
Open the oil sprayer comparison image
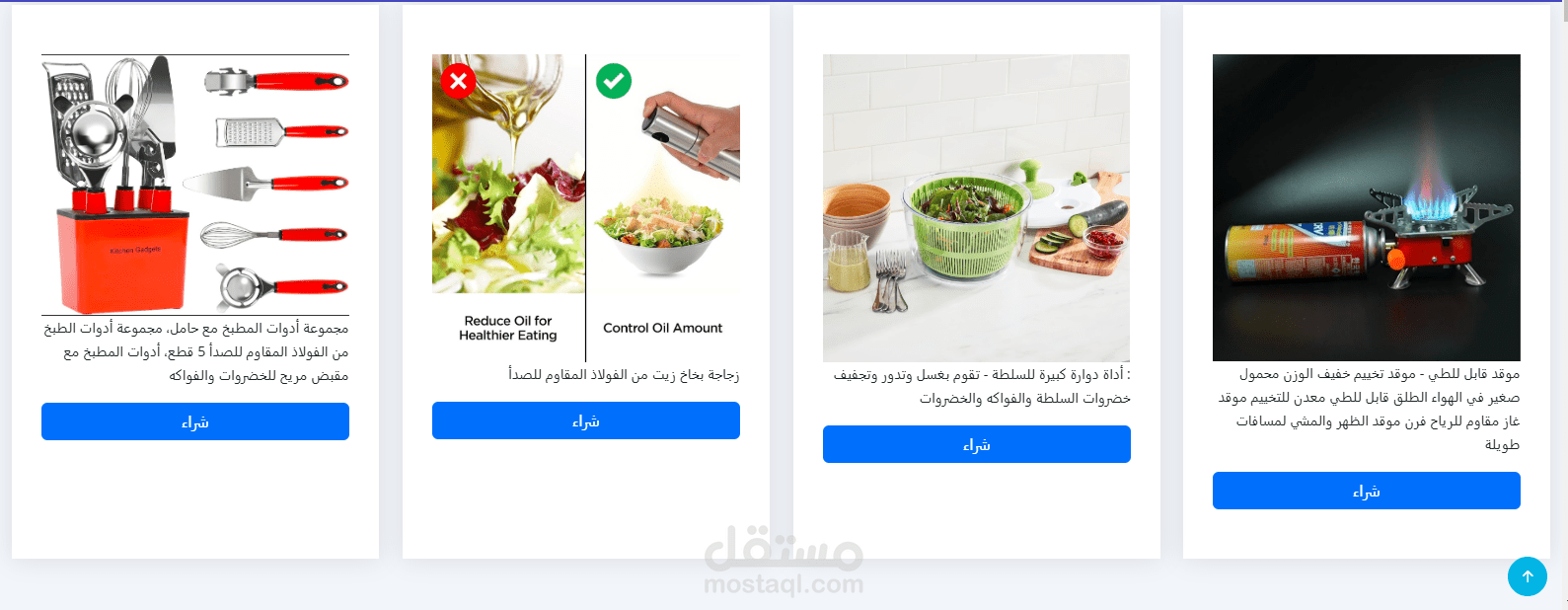coord(586,207)
